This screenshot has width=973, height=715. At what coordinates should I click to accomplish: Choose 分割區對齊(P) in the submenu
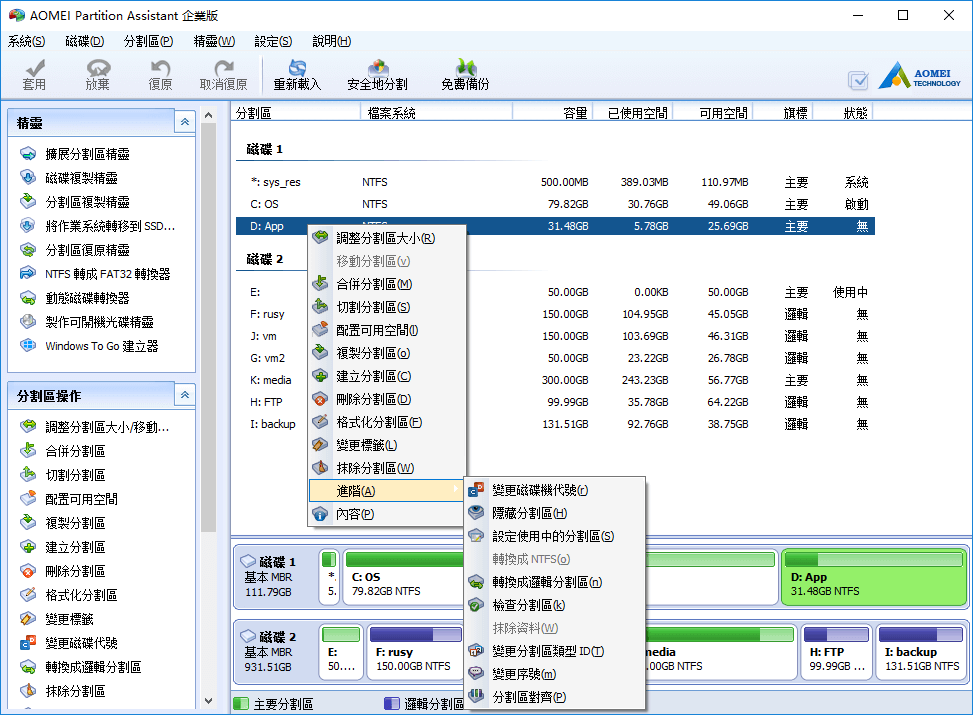tap(555, 697)
